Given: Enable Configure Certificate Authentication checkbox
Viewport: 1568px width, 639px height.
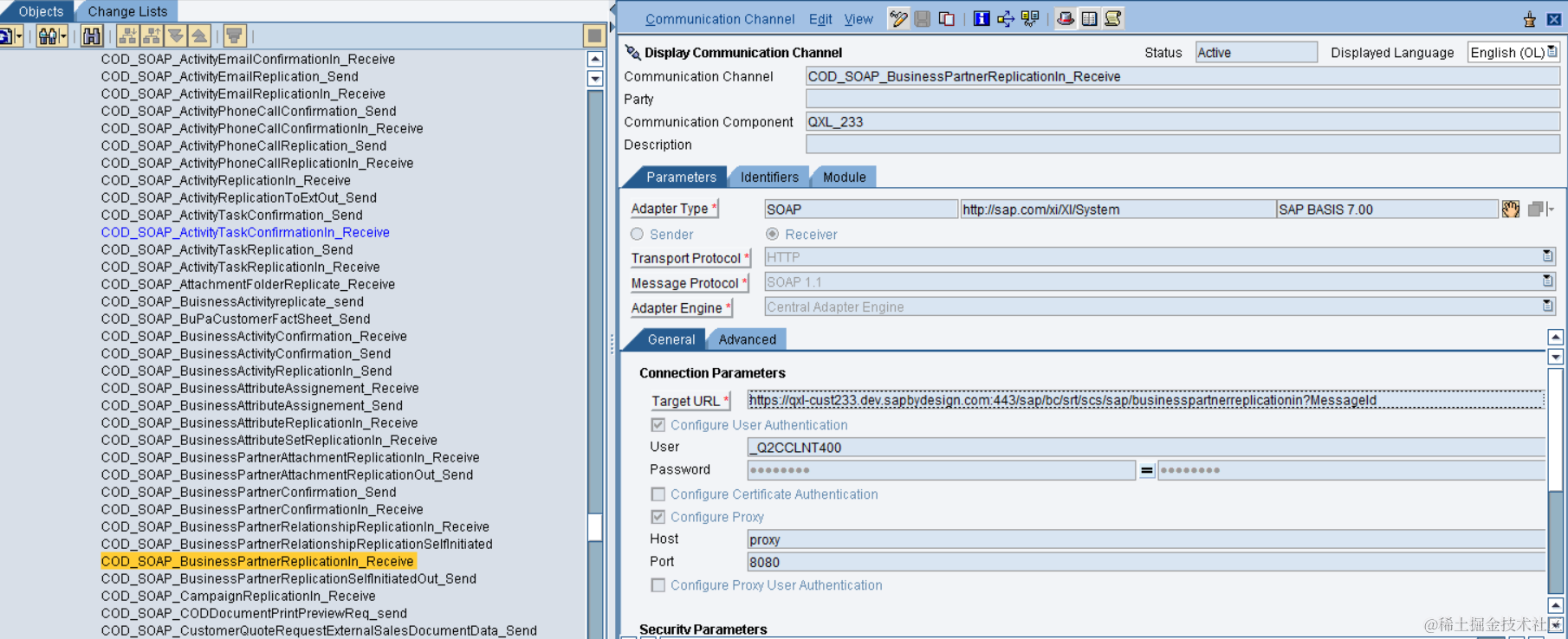Looking at the screenshot, I should click(658, 494).
